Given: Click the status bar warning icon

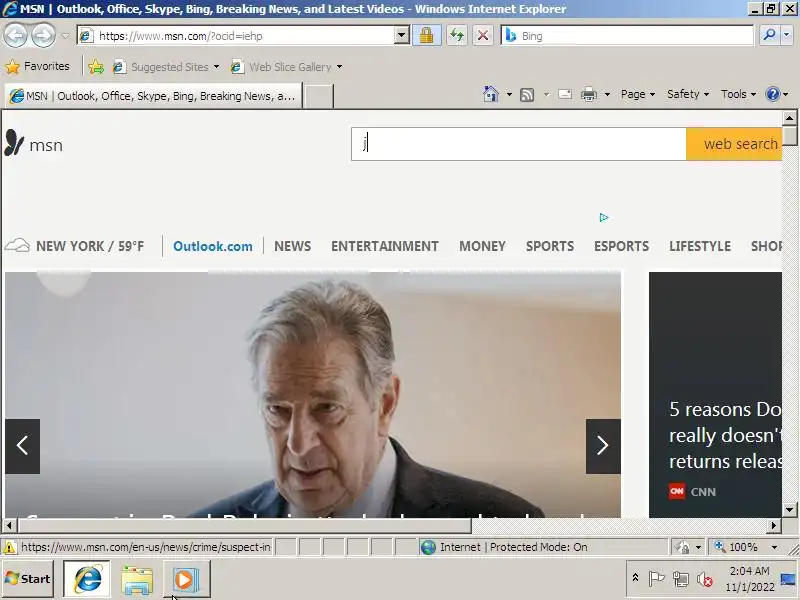Looking at the screenshot, I should [x=9, y=547].
